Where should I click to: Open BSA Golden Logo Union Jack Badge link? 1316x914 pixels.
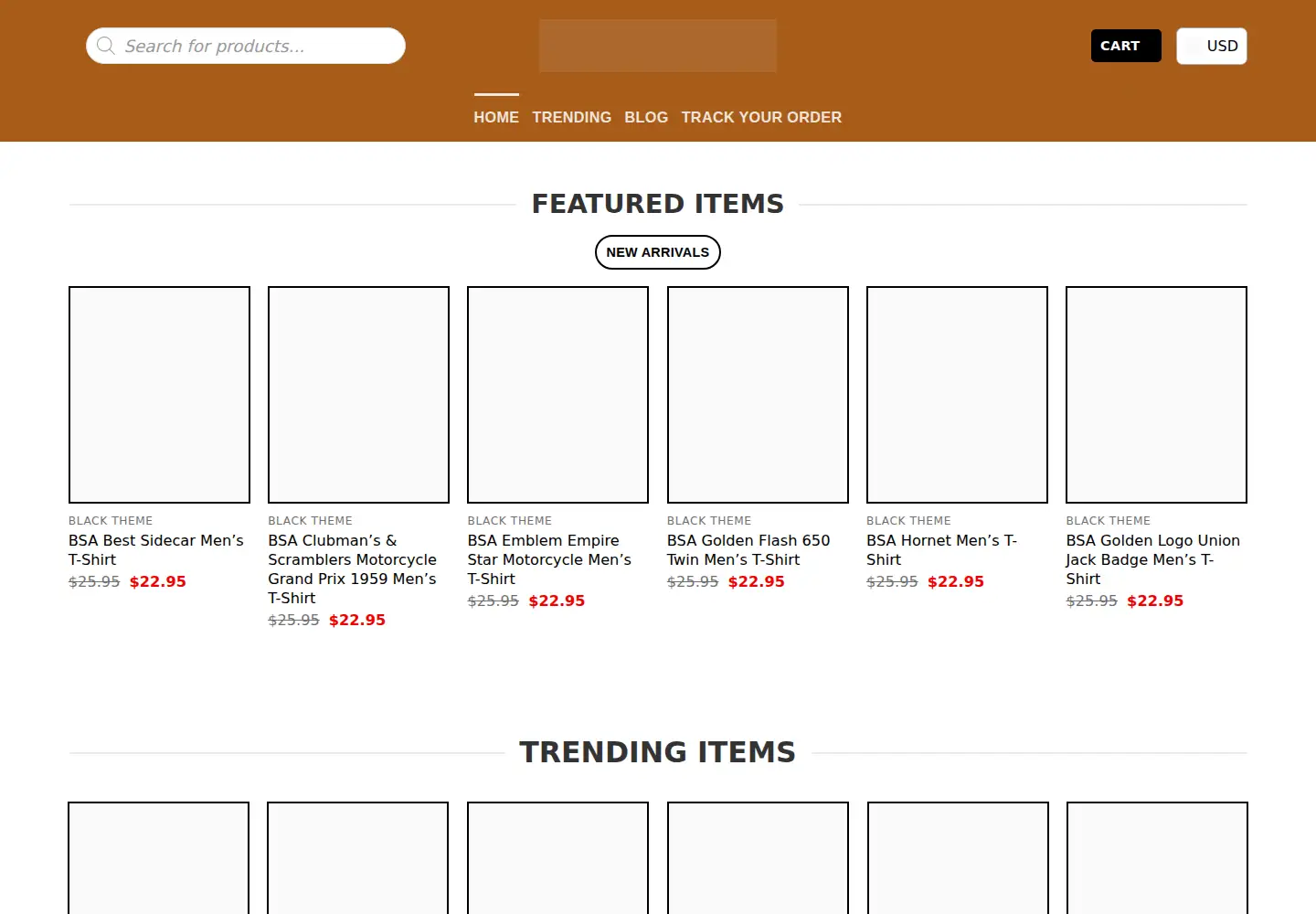(x=1153, y=559)
